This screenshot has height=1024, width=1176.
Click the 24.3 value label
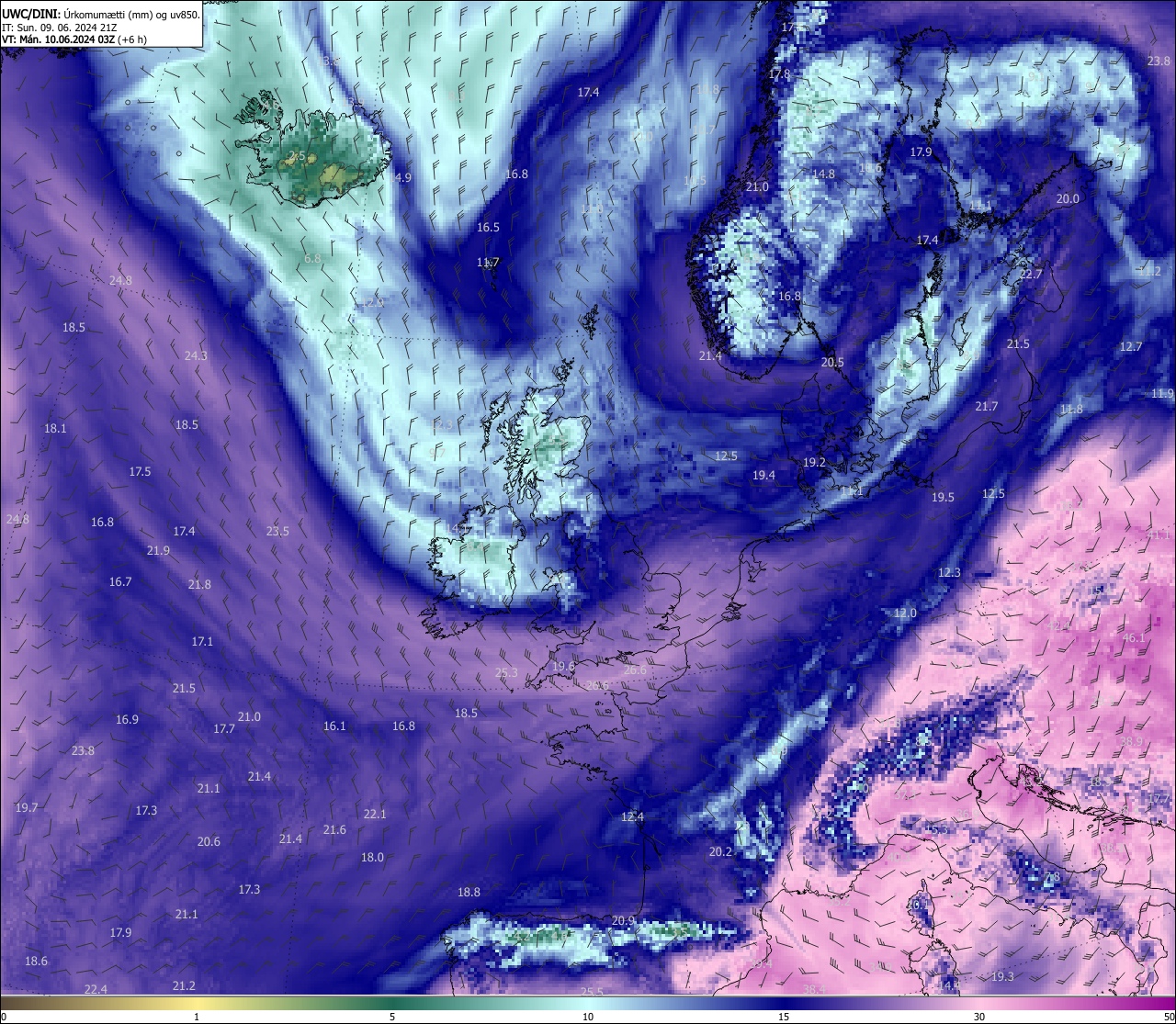click(x=196, y=355)
